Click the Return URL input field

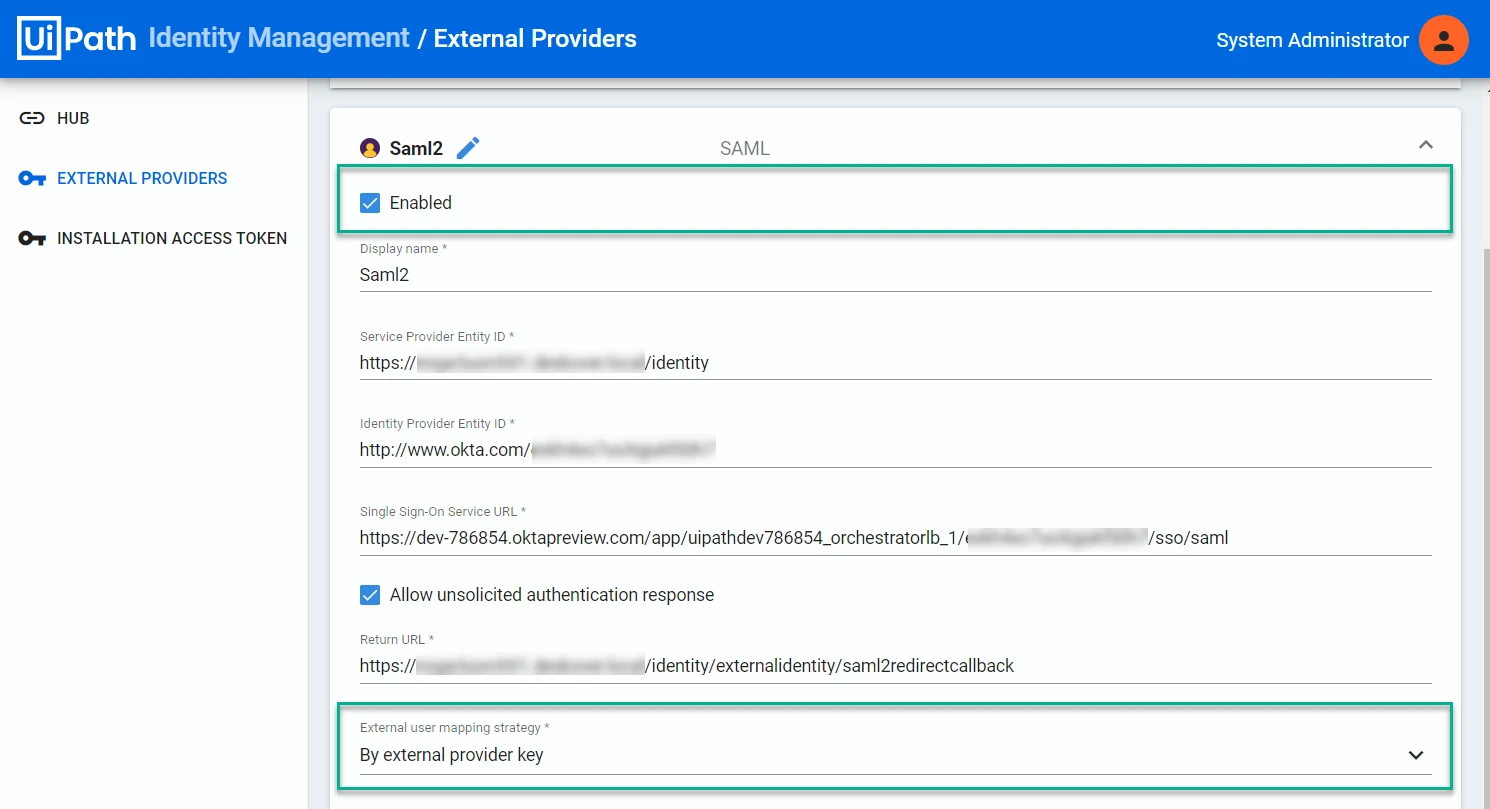click(895, 666)
